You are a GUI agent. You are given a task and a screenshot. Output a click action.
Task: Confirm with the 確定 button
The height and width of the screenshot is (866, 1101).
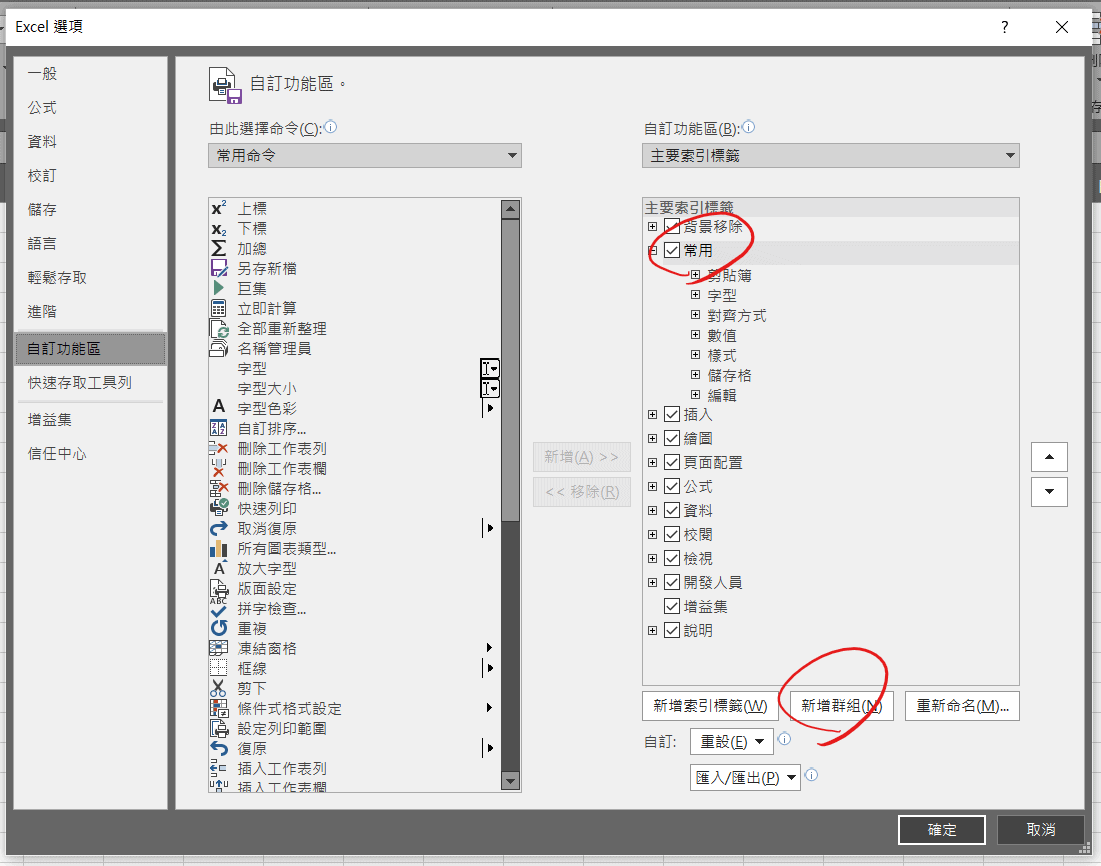(x=942, y=829)
